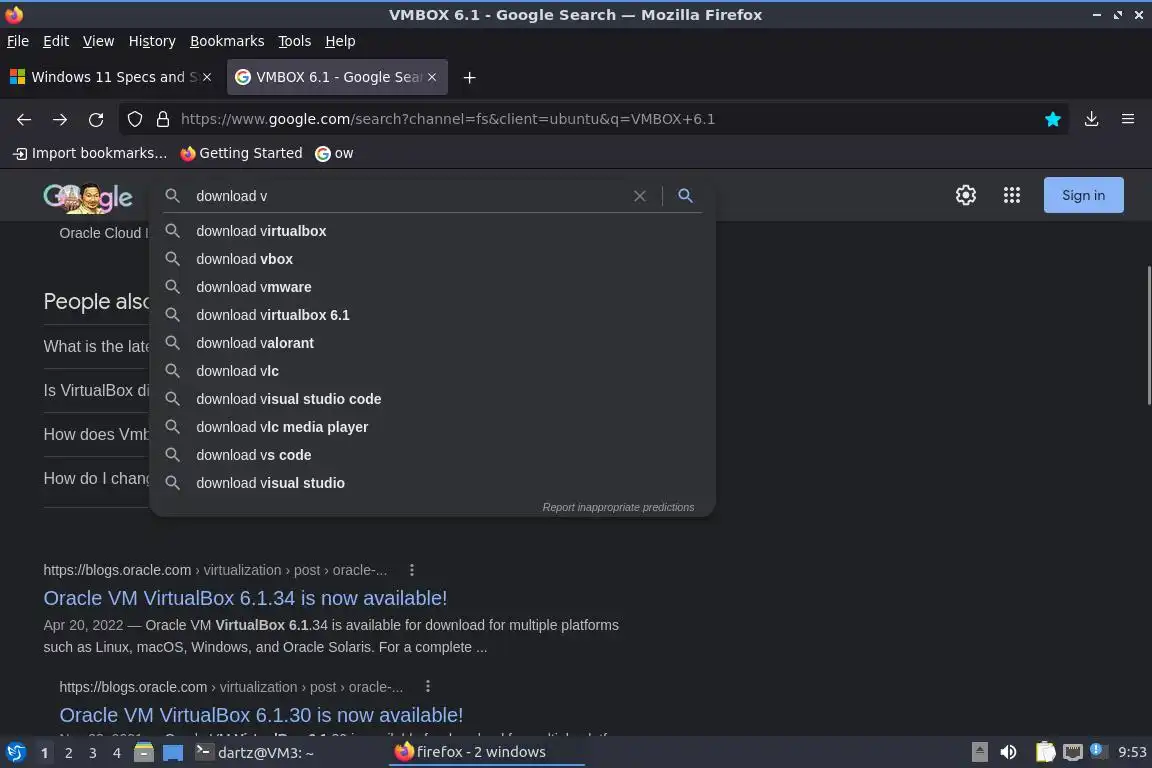
Task: Choose suggestion 'download virtualbox 6.1'
Action: pyautogui.click(x=432, y=315)
